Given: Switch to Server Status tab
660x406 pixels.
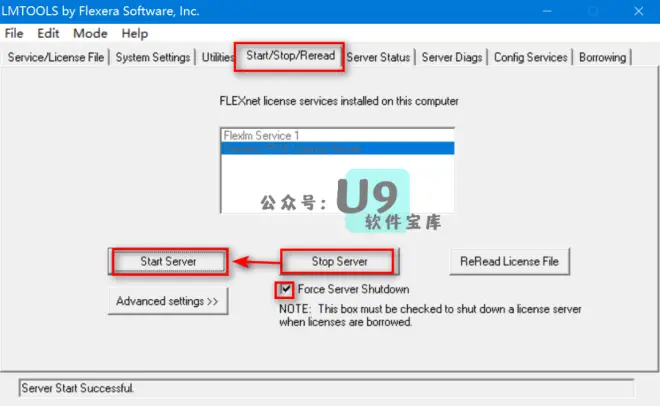Looking at the screenshot, I should click(378, 57).
